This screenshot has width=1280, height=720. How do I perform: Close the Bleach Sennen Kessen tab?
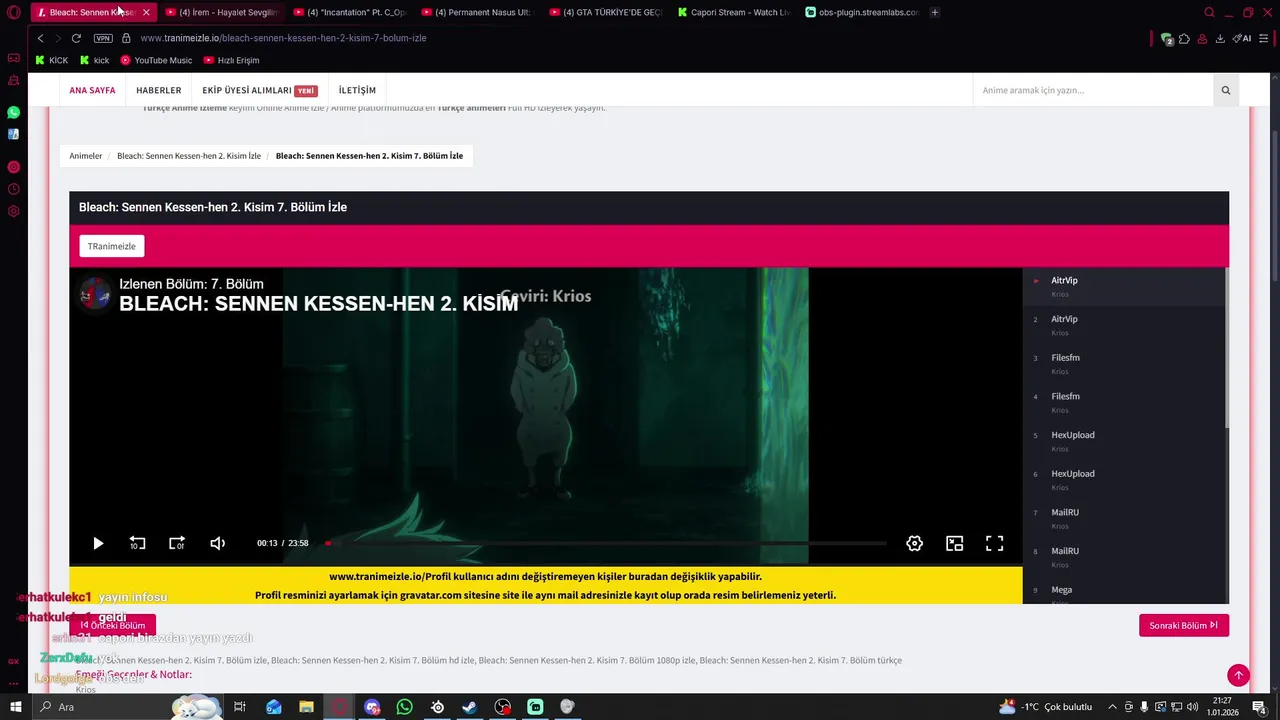145,12
